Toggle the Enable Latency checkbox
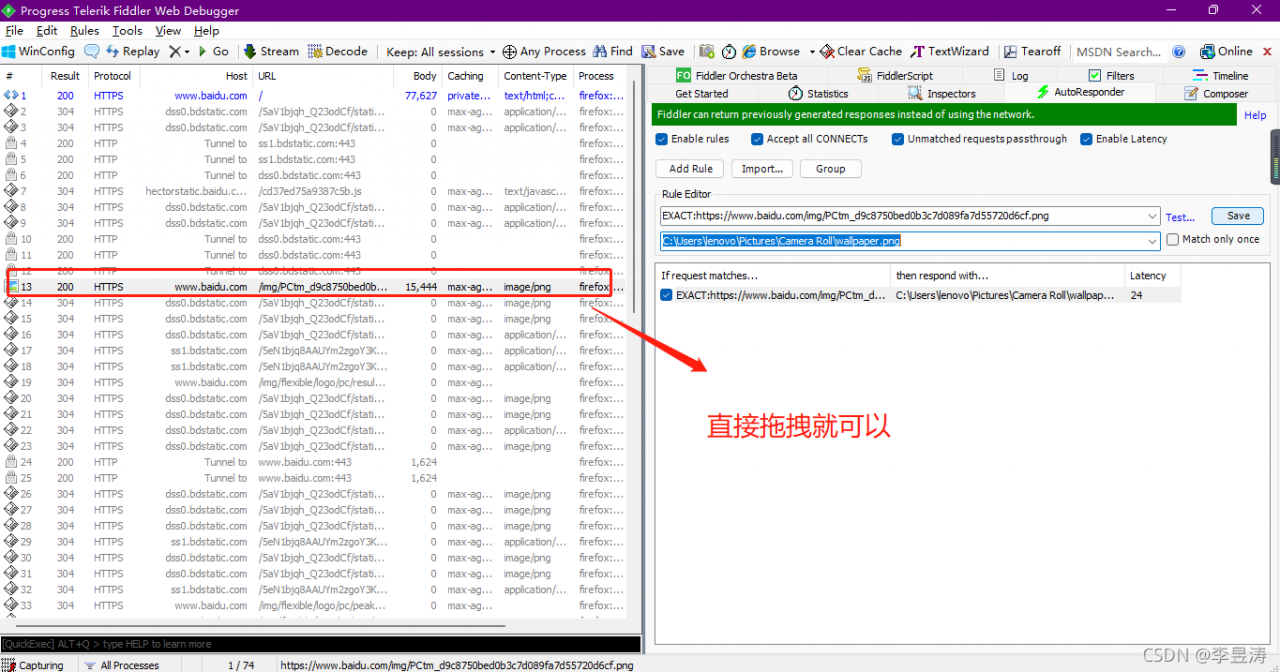Screen dimensions: 1280x672 coord(1086,139)
